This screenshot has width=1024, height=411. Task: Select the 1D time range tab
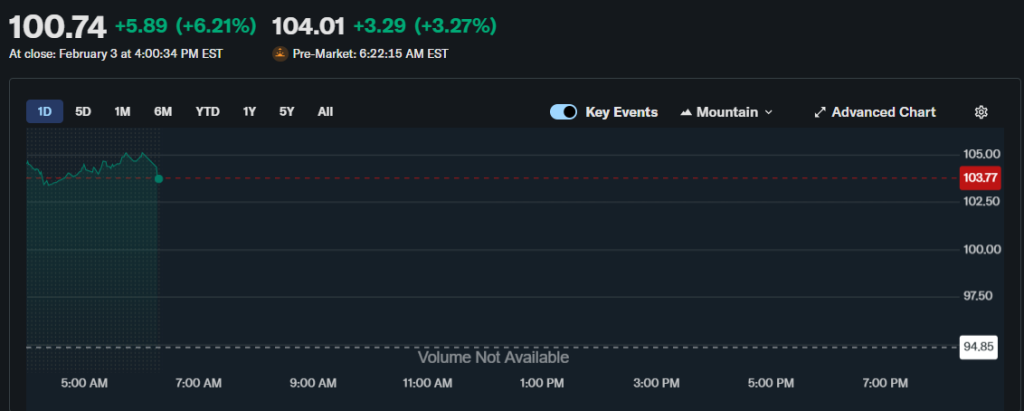(x=44, y=112)
